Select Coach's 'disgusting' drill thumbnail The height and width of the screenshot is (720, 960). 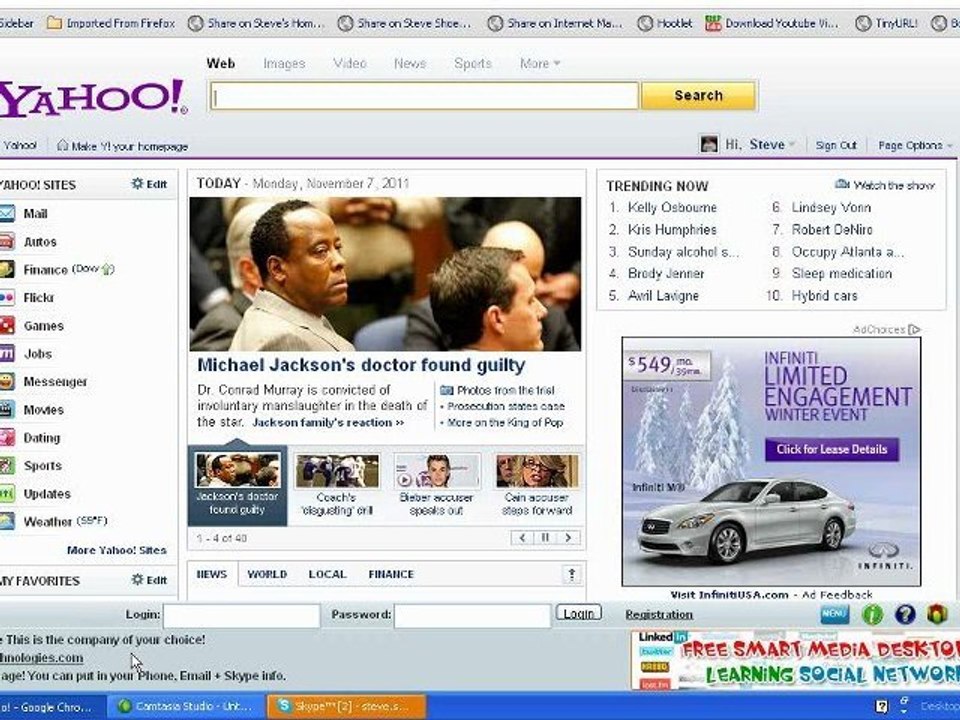(337, 485)
